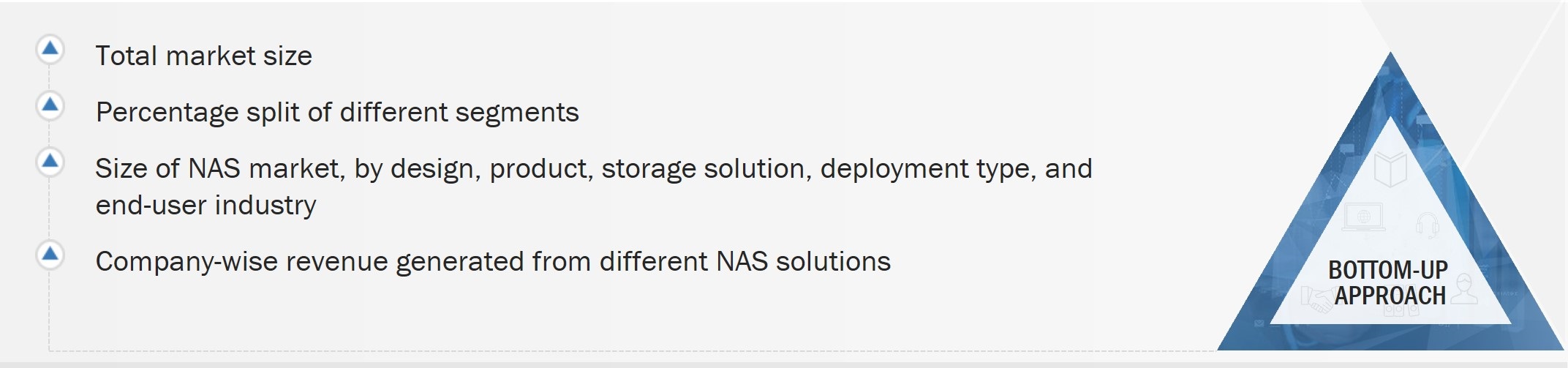Click the open book icon in the triangle
The height and width of the screenshot is (368, 1568).
point(1390,170)
